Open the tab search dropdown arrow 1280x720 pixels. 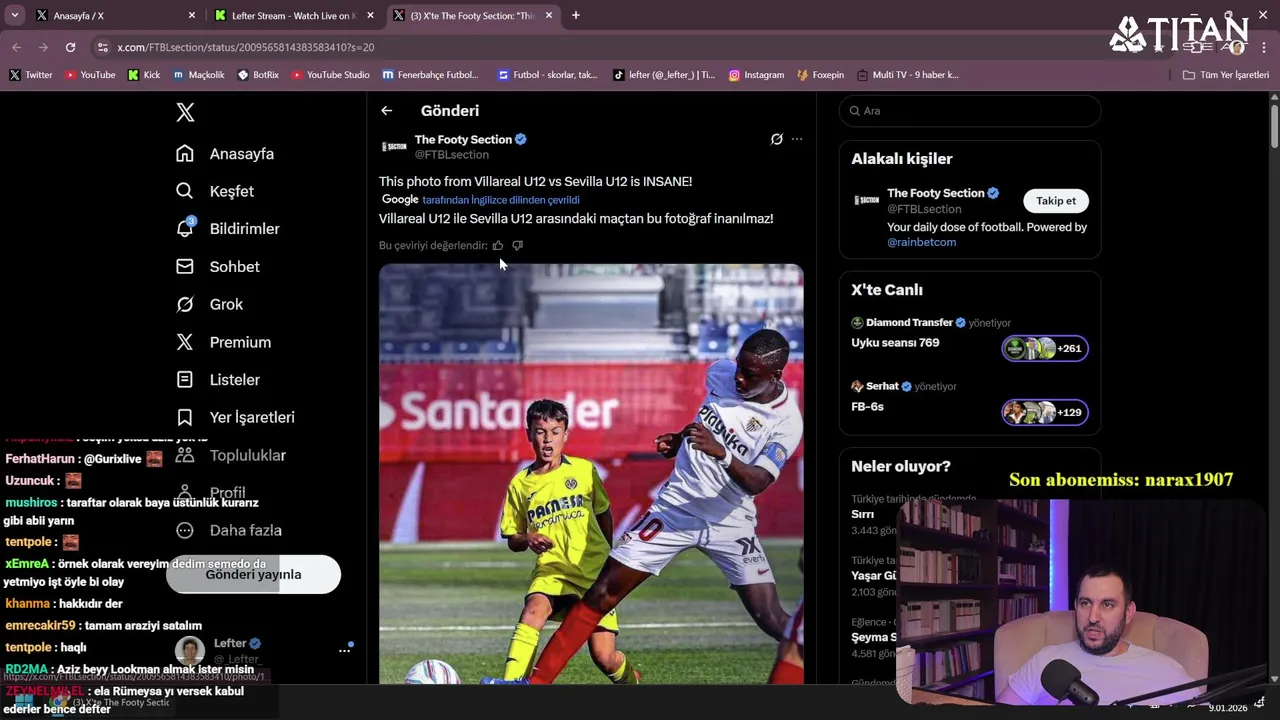coord(14,15)
